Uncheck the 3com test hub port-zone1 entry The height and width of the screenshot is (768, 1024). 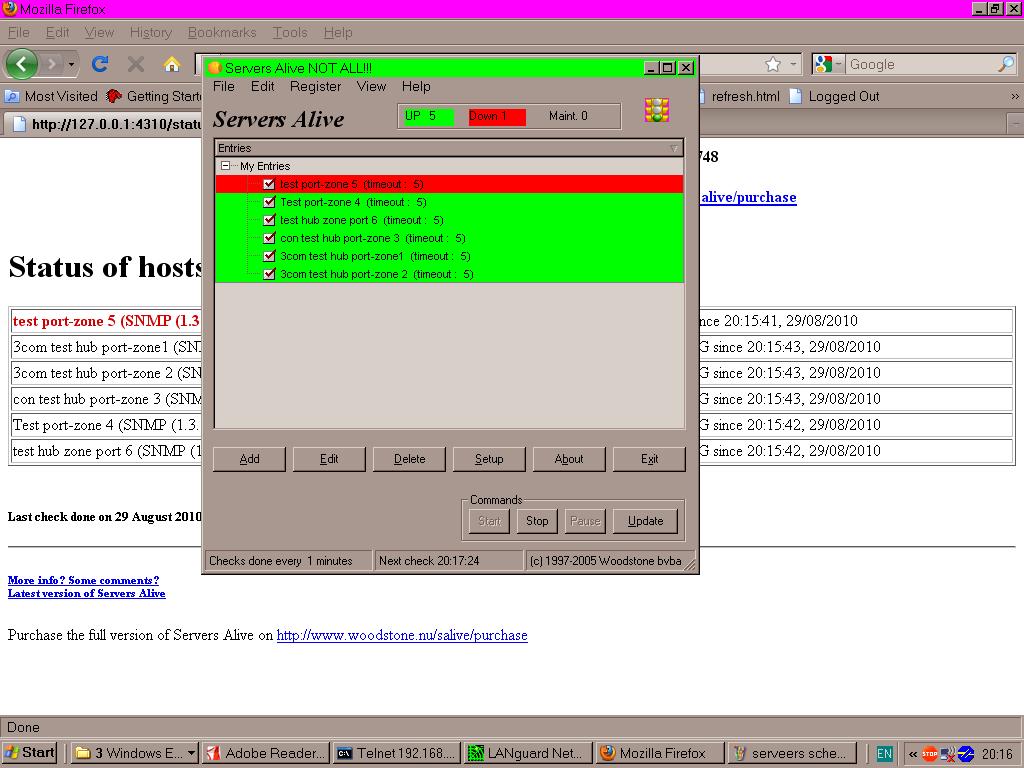(269, 256)
